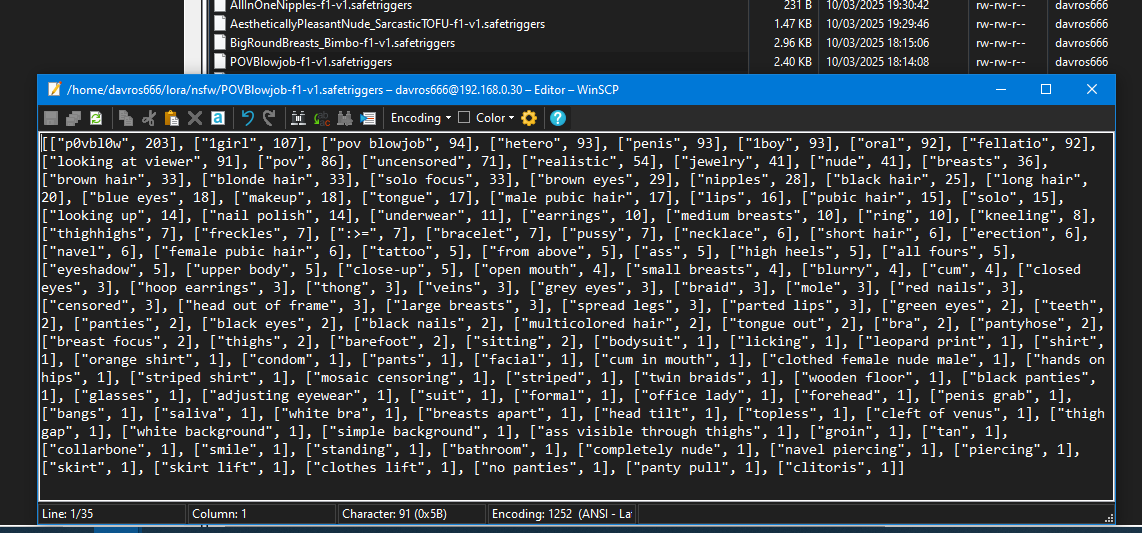Image resolution: width=1142 pixels, height=533 pixels.
Task: Open Help with the blue question icon
Action: [558, 118]
